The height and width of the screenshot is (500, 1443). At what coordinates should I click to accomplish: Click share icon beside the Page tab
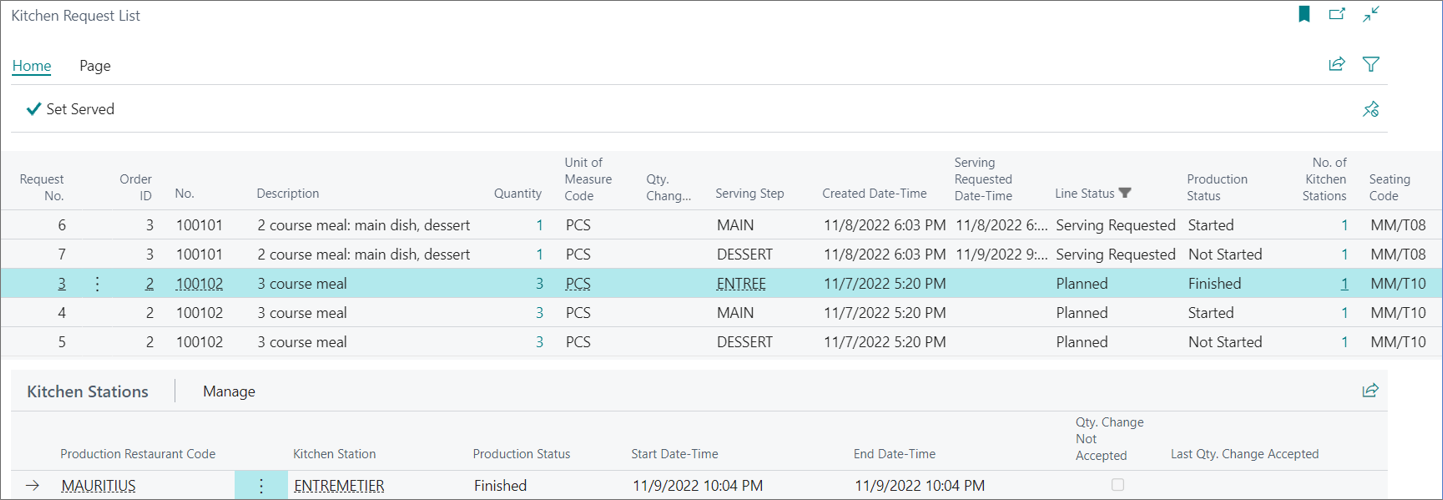(x=1336, y=64)
